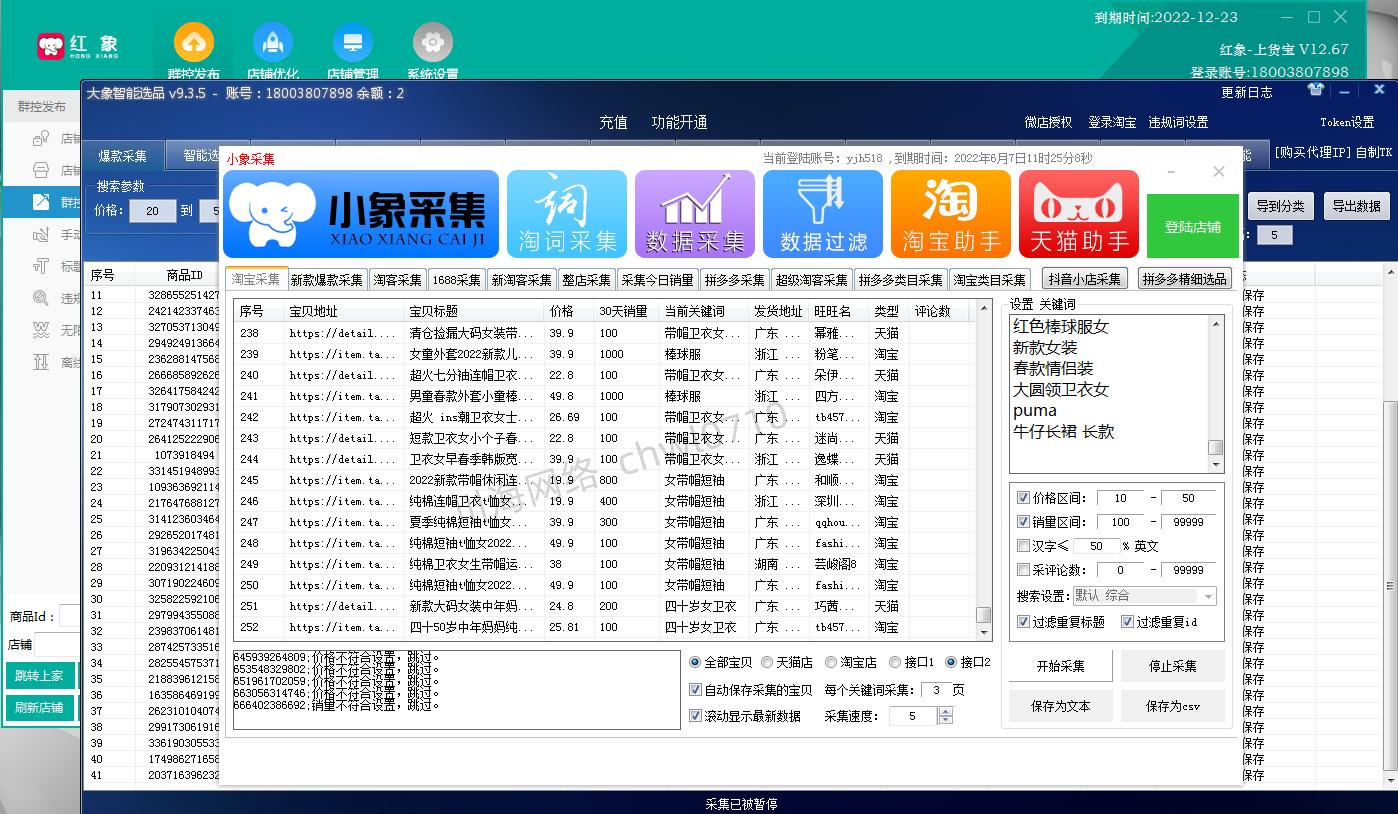Image resolution: width=1398 pixels, height=814 pixels.
Task: Increase 采集速度 with the up stepper arrow
Action: [x=944, y=710]
